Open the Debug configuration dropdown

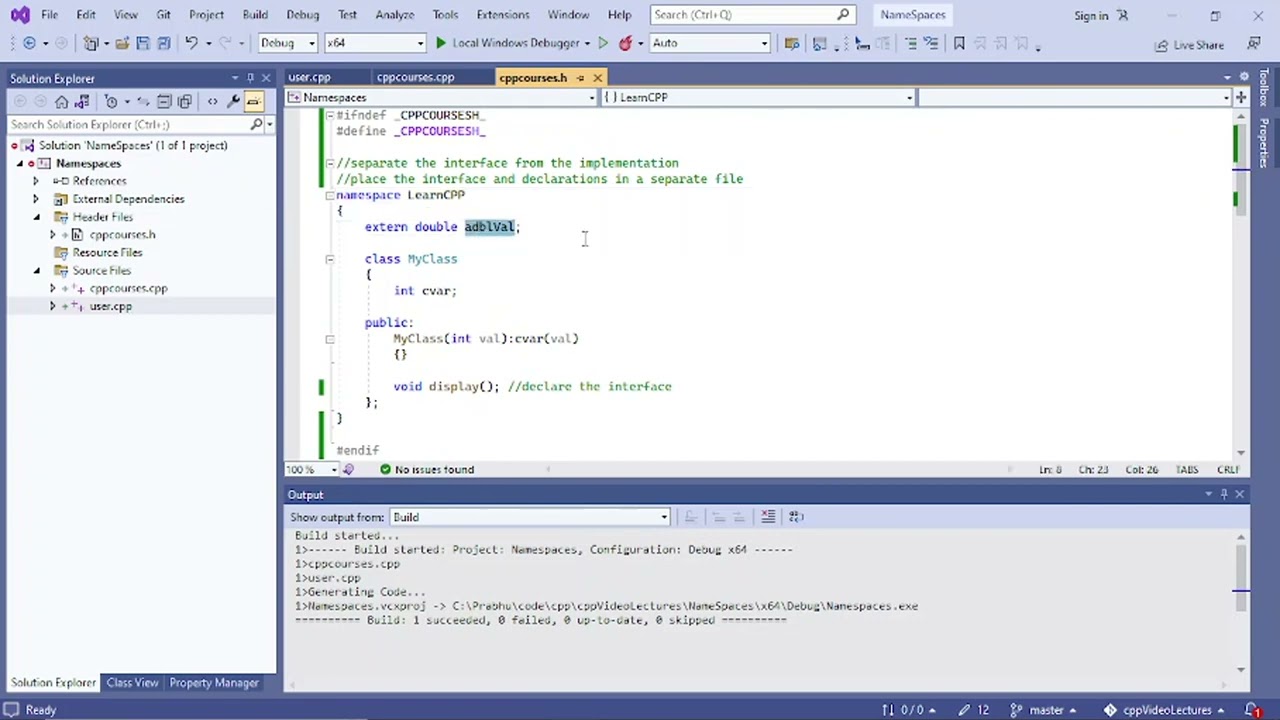pyautogui.click(x=287, y=43)
